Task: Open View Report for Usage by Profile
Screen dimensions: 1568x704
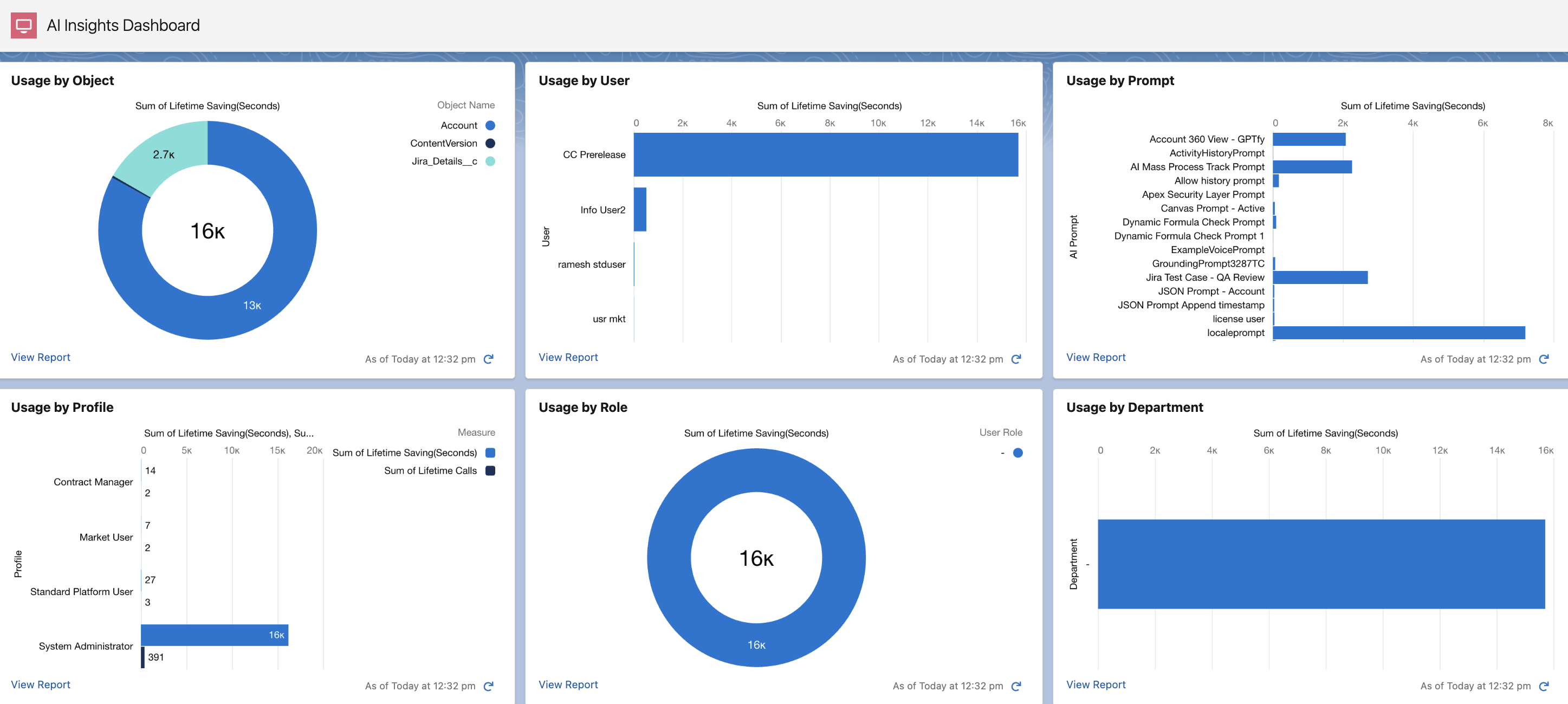Action: click(40, 684)
